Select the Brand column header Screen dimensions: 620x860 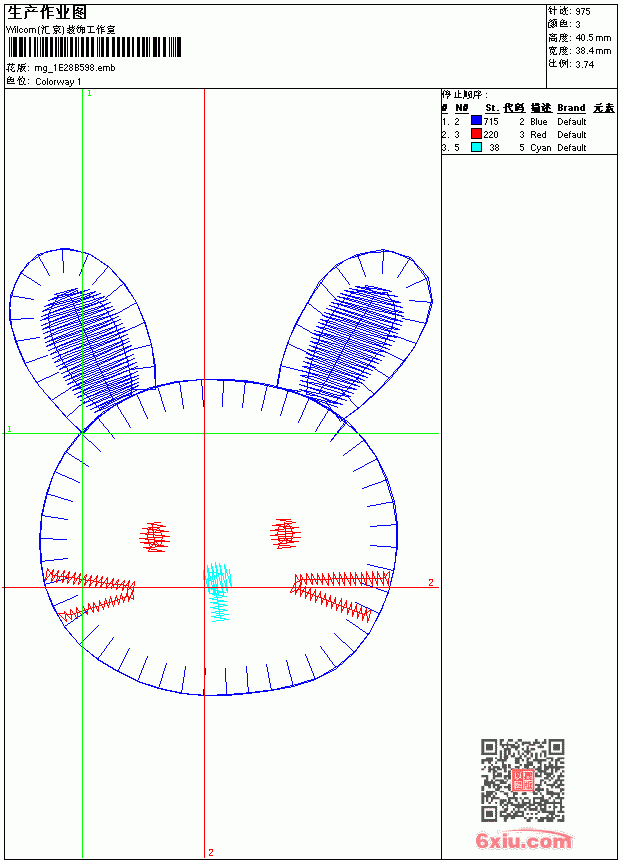point(571,108)
